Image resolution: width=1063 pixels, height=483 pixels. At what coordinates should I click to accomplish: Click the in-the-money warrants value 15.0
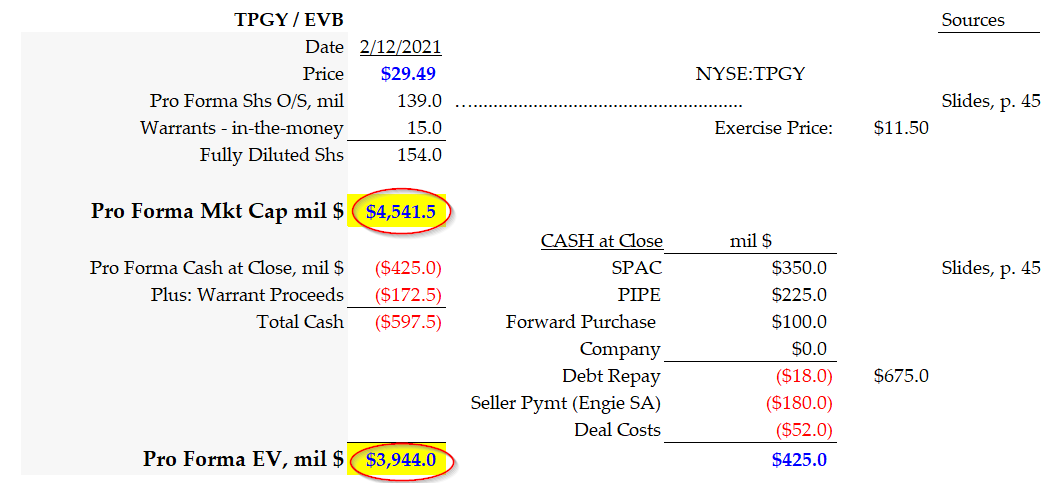pyautogui.click(x=424, y=128)
